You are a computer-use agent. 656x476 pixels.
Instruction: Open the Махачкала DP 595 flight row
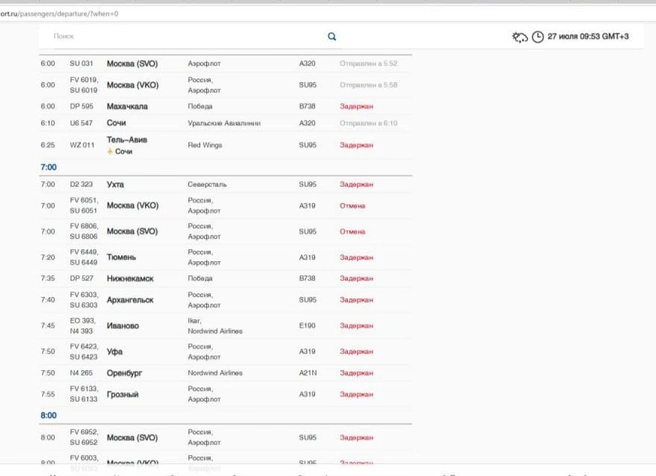[x=226, y=106]
